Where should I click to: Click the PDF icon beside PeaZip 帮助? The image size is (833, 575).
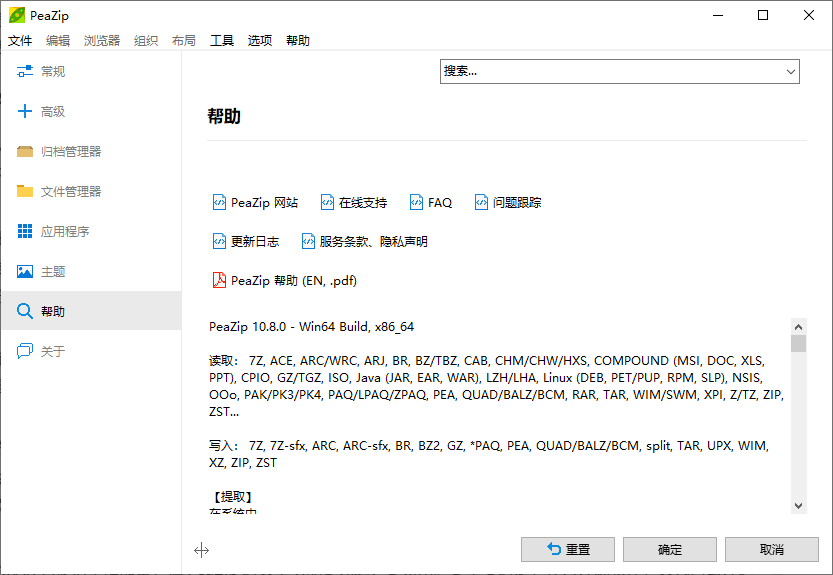[x=219, y=280]
